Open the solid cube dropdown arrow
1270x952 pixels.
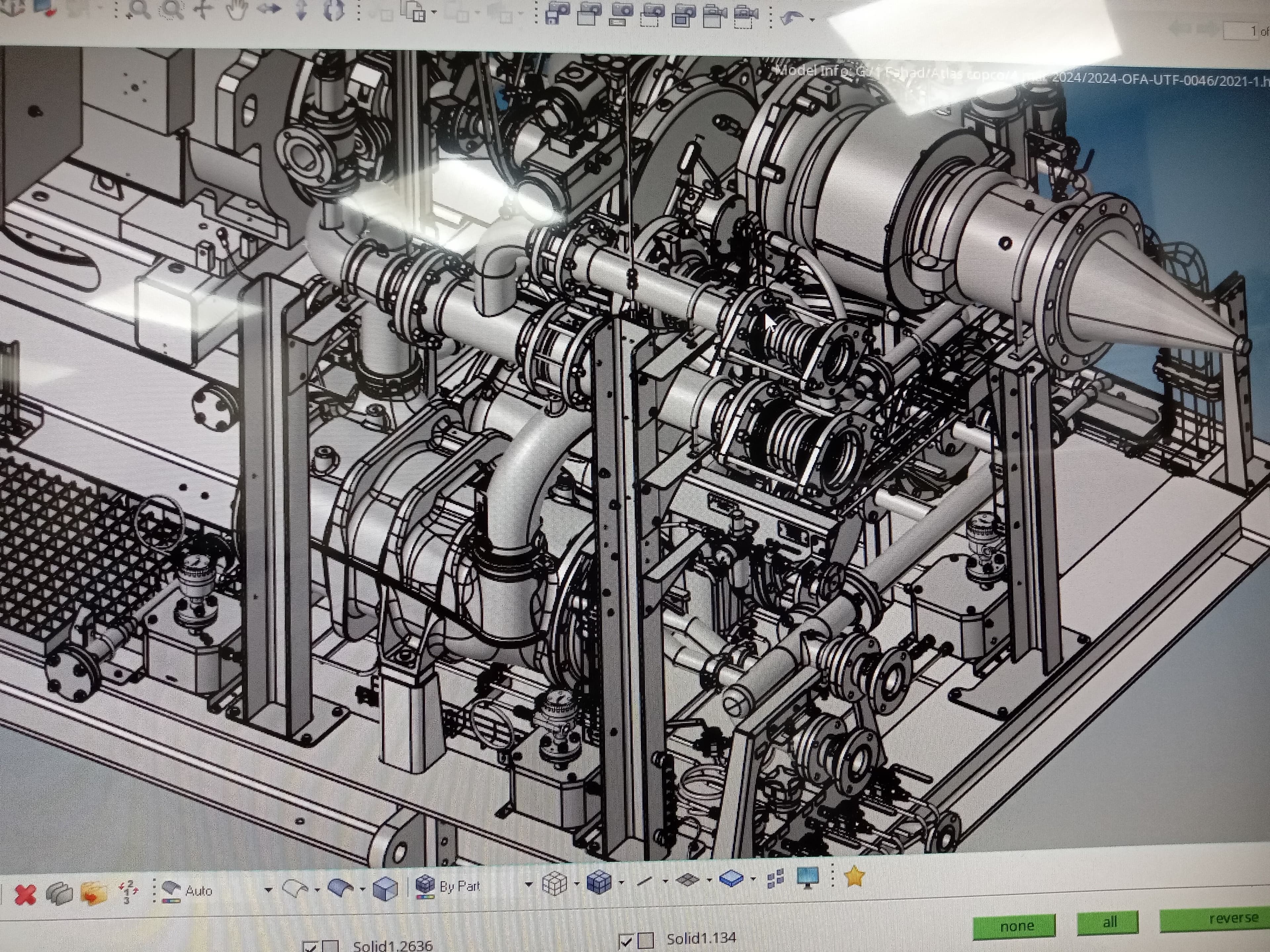point(621,883)
